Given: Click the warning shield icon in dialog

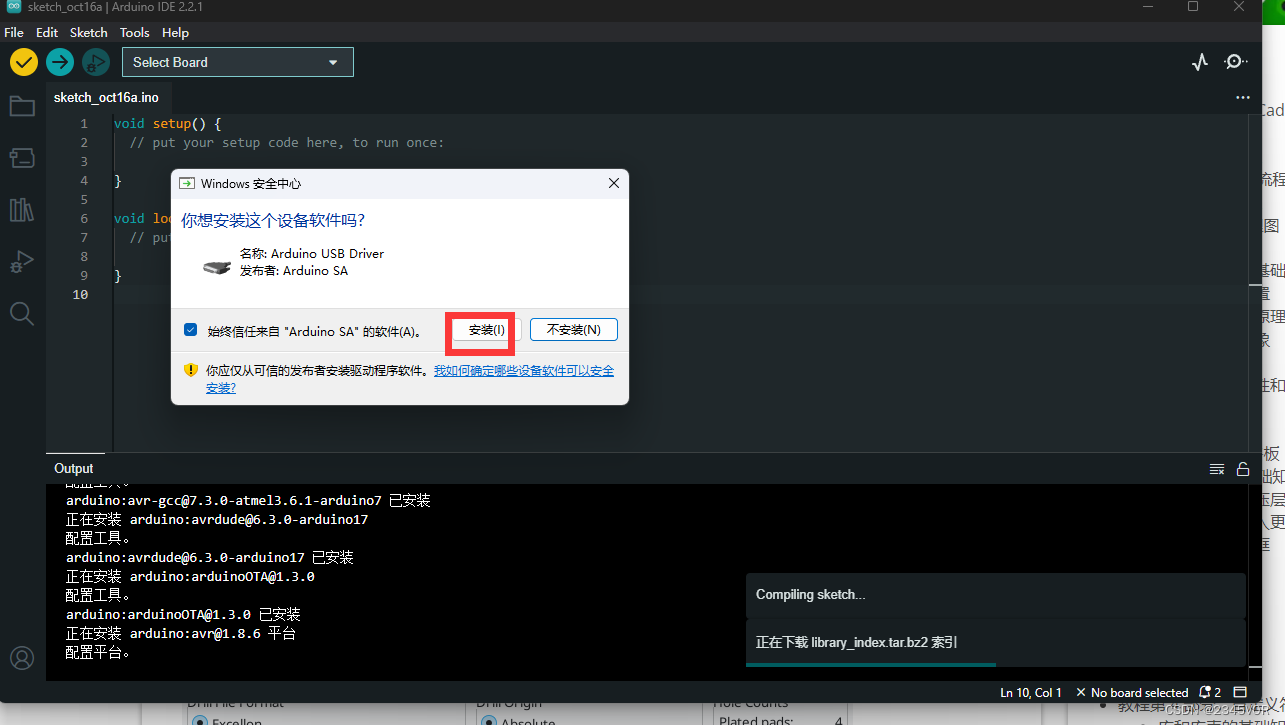Looking at the screenshot, I should coord(191,370).
